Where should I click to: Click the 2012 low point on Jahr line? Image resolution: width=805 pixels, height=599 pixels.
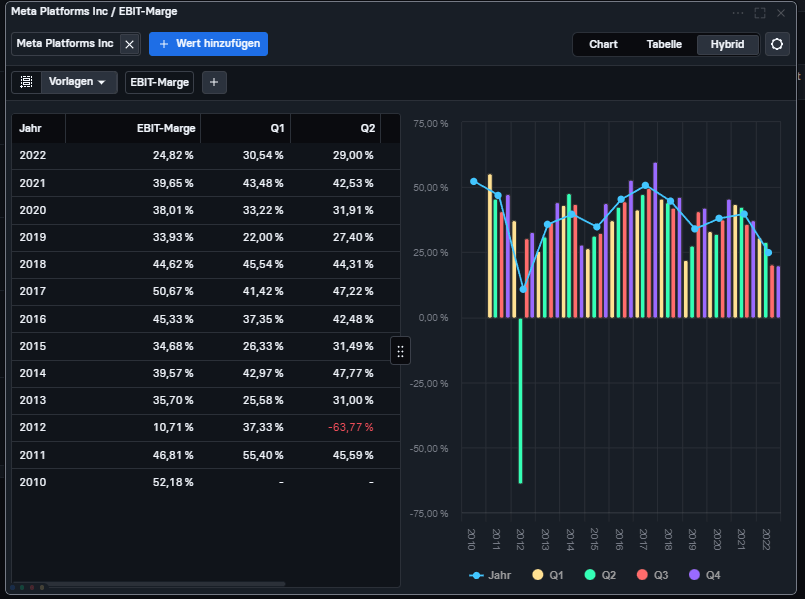(523, 289)
